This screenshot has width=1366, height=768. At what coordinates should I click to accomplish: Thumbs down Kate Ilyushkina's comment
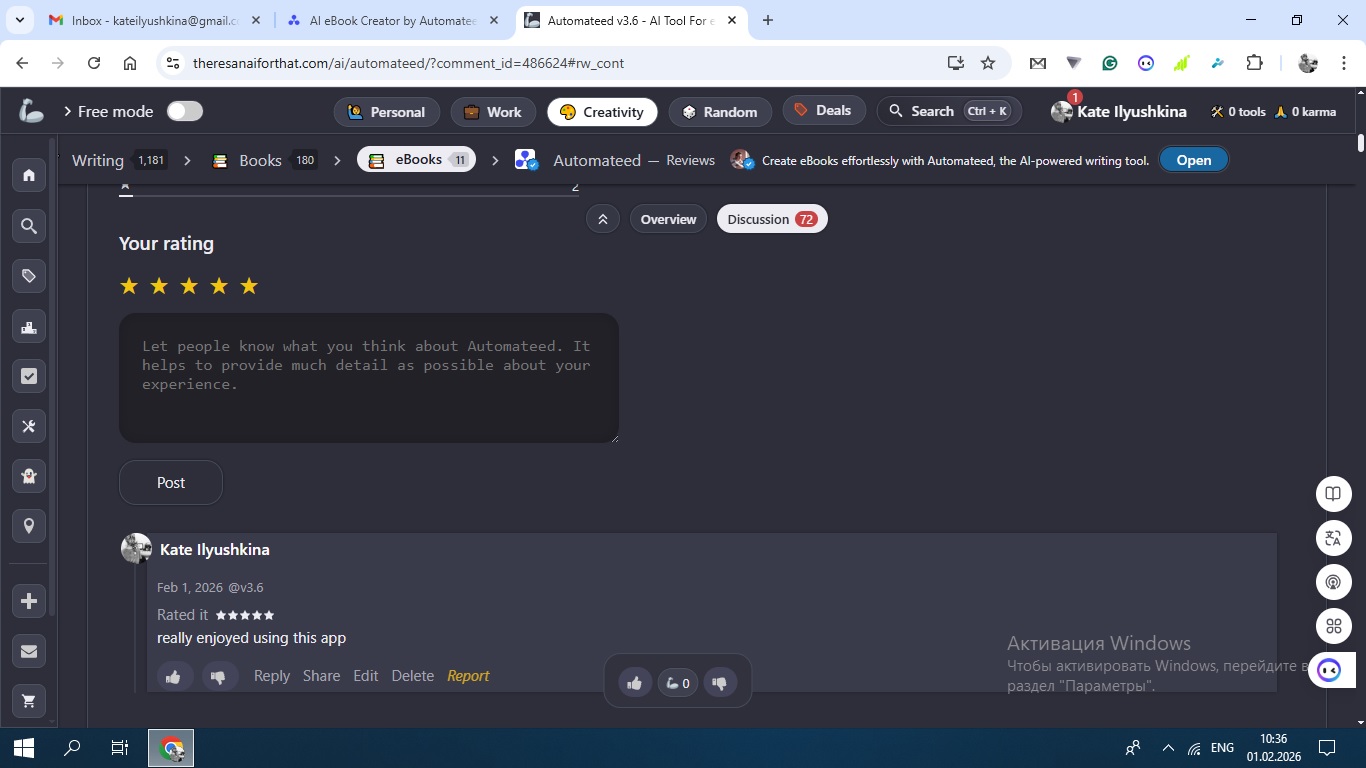point(219,677)
